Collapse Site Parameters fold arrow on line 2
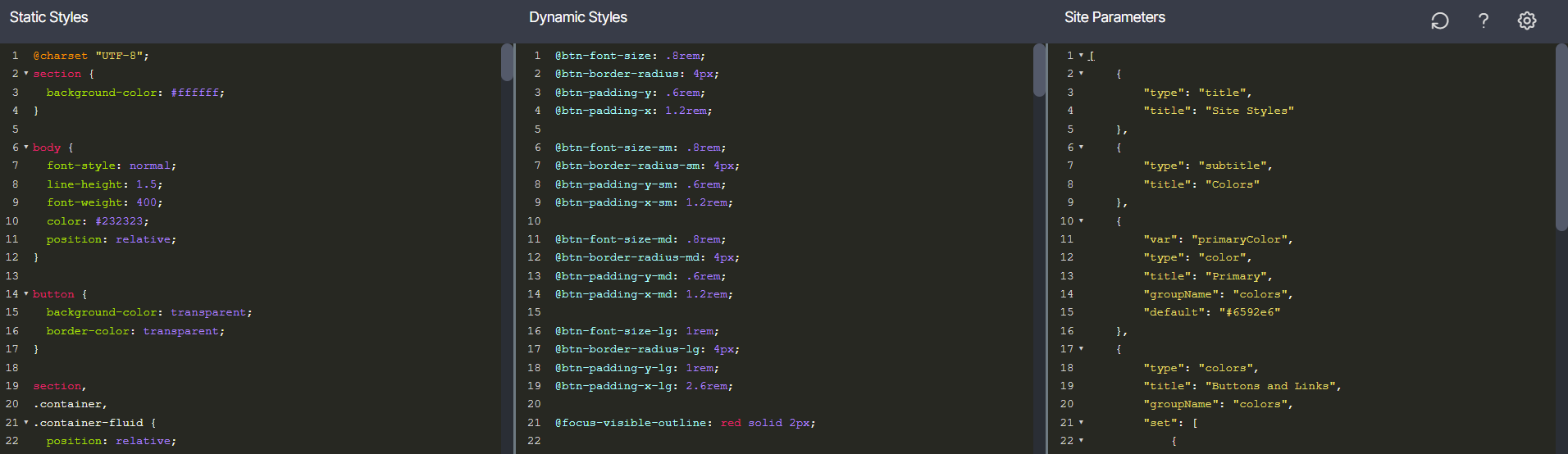 pyautogui.click(x=1081, y=74)
